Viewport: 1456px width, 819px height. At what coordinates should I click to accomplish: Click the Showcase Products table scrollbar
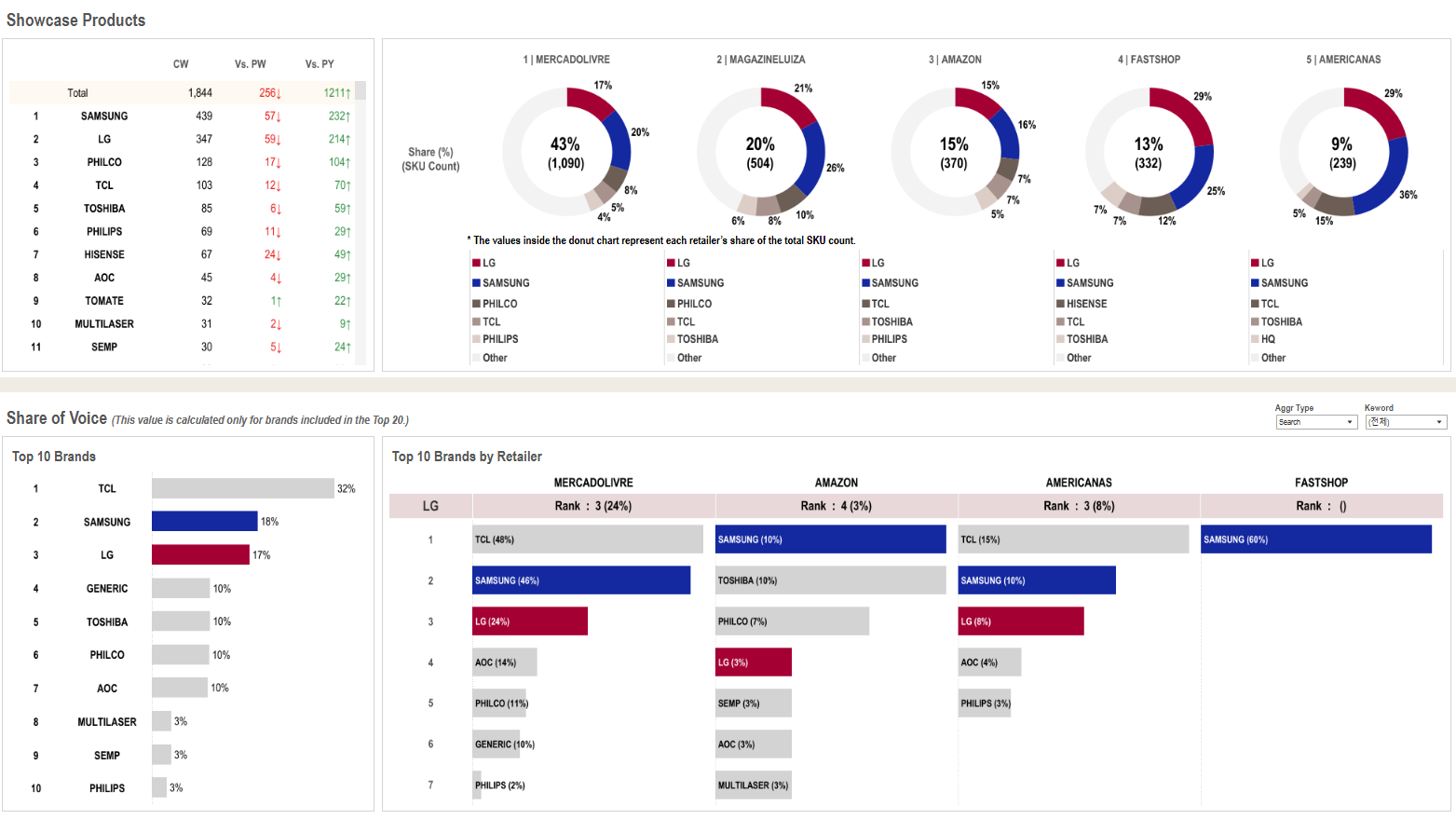361,224
